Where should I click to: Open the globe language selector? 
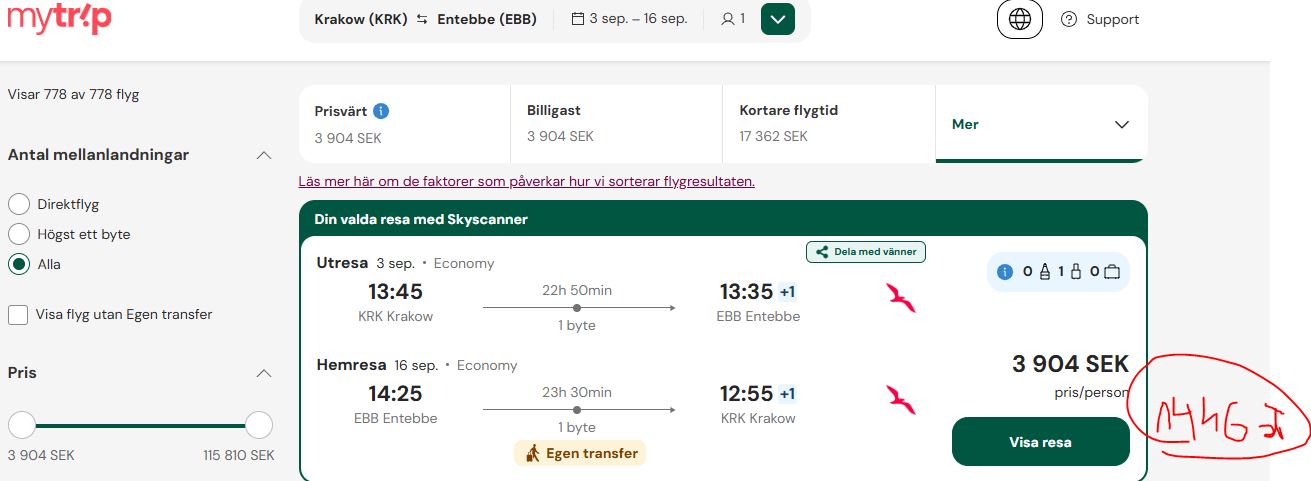click(x=1019, y=19)
